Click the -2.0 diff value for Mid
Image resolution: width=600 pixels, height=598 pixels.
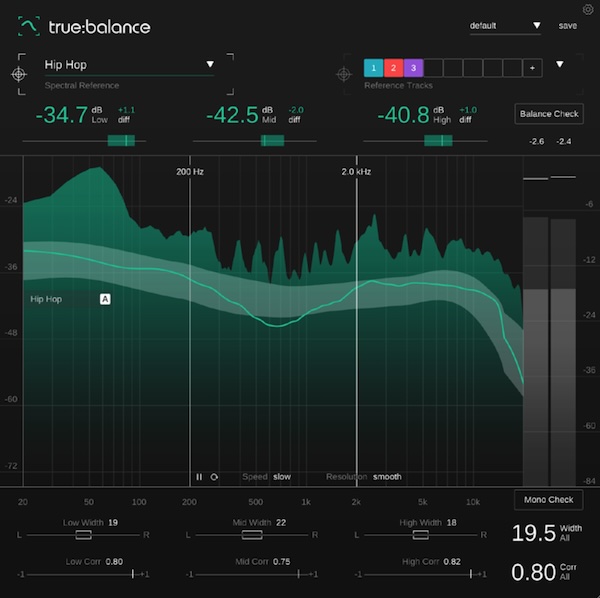click(x=296, y=110)
